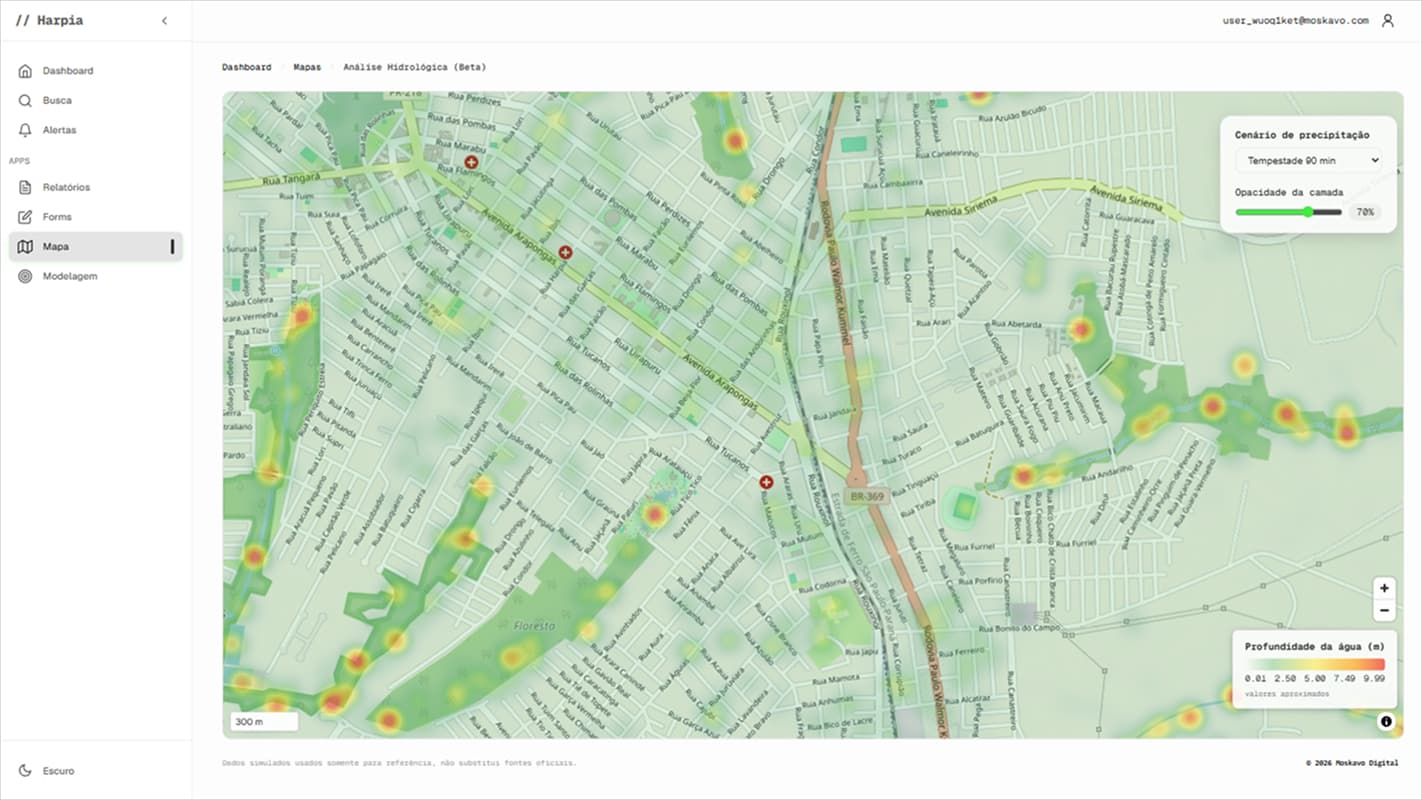Click the 300 m scale indicator
This screenshot has width=1422, height=800.
point(264,721)
